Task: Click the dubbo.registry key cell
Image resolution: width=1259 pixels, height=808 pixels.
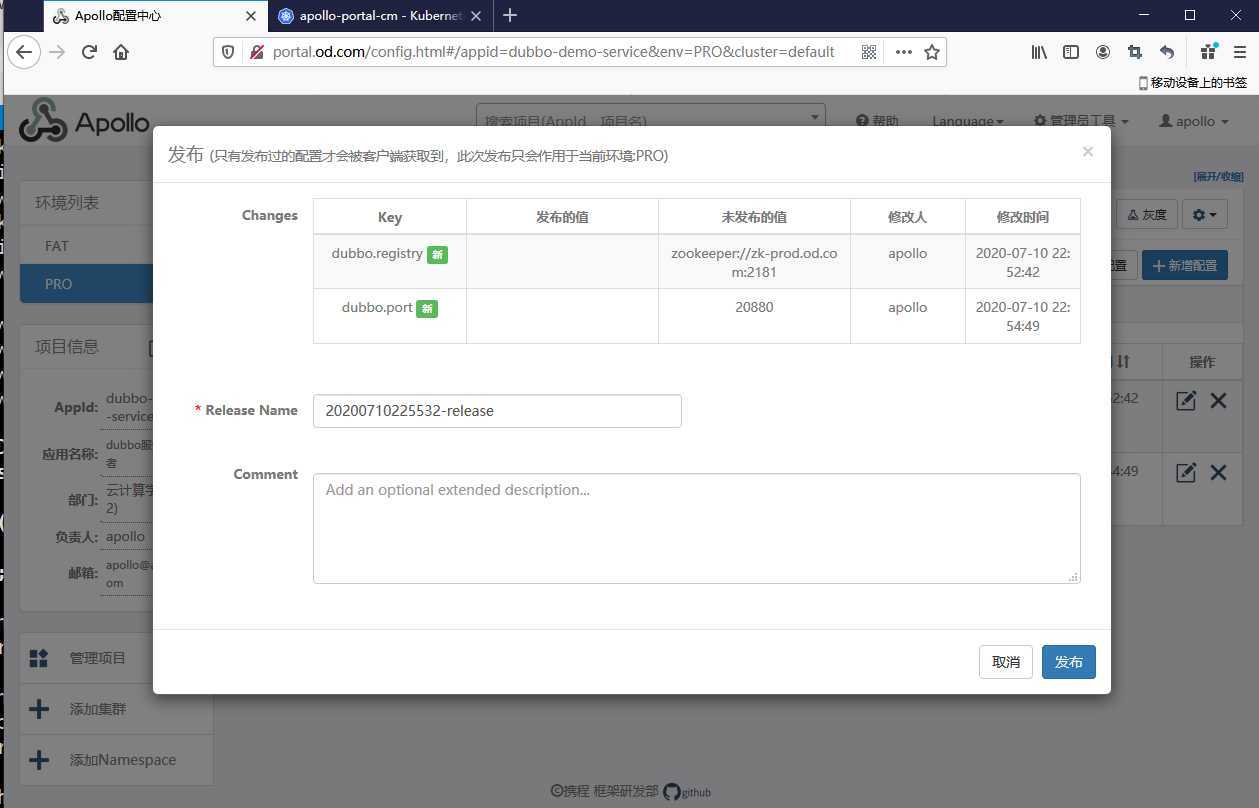Action: (x=390, y=262)
